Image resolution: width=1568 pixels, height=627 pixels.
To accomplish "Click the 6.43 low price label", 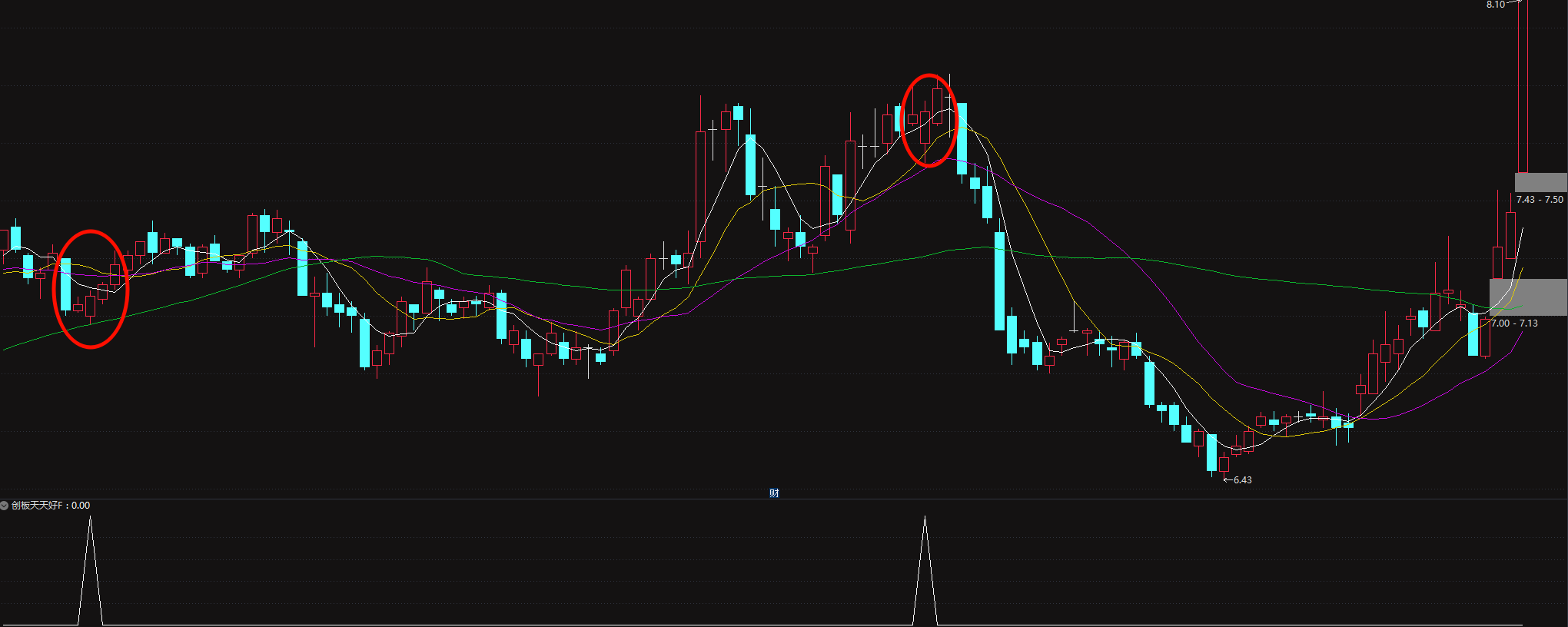I will coord(1242,480).
